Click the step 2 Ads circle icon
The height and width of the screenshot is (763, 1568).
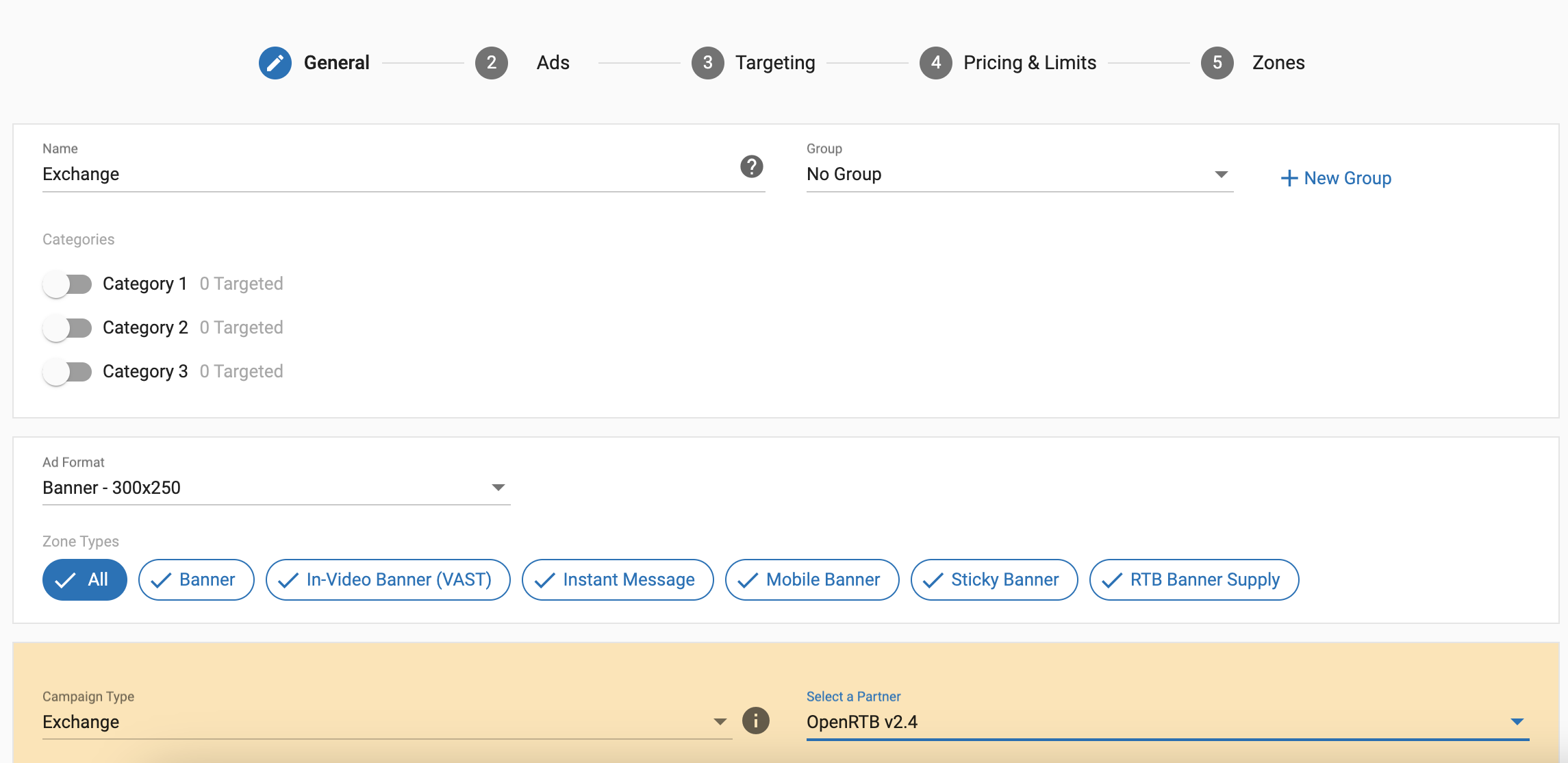tap(491, 63)
